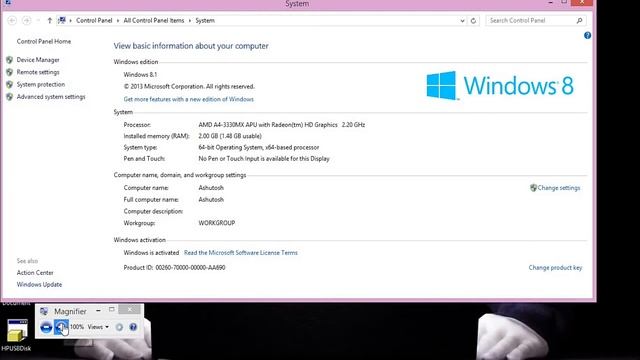
Task: Click Ashutosh in the Computer name row
Action: pos(211,188)
